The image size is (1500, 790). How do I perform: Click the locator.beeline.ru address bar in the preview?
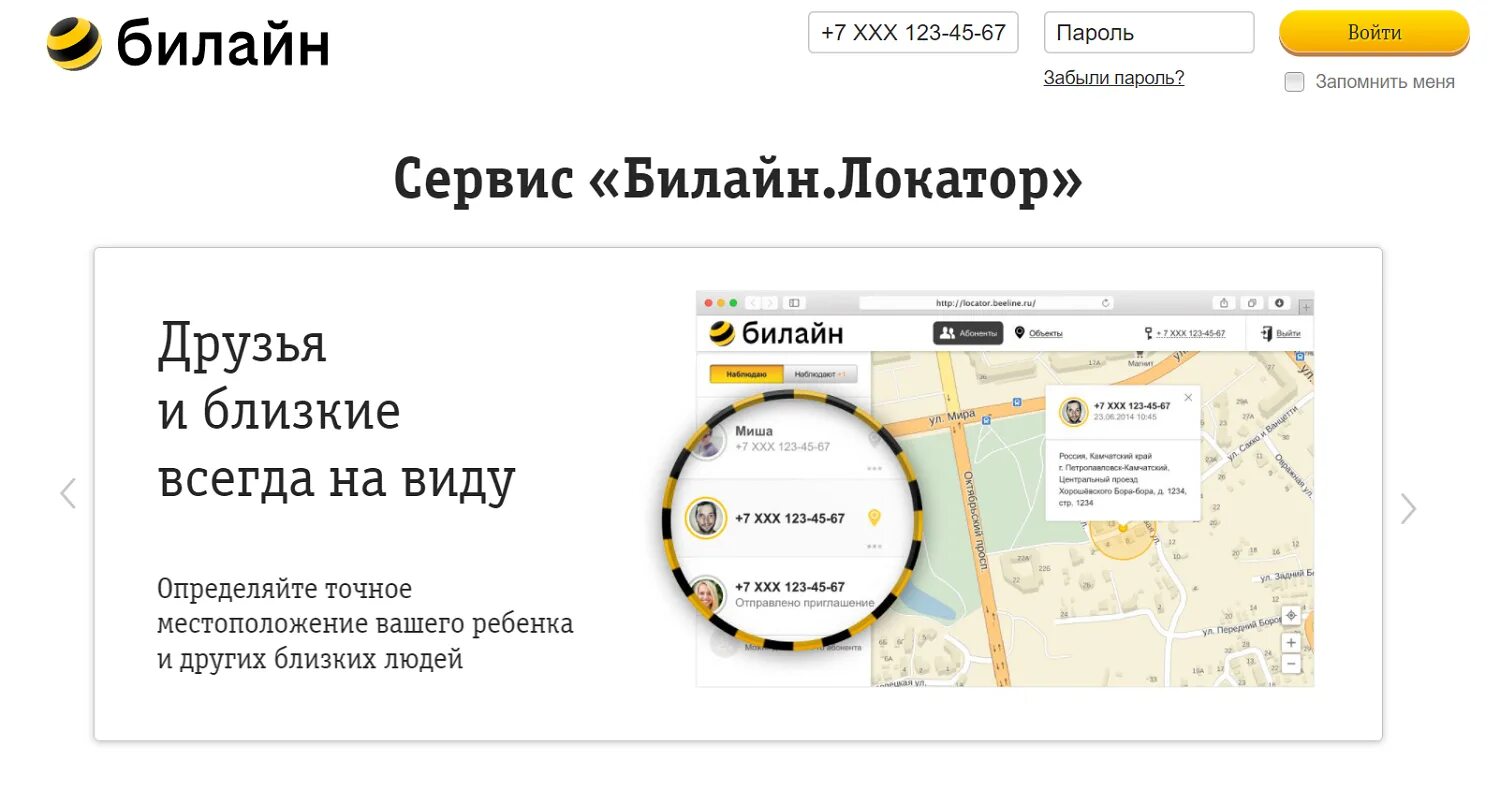tap(985, 302)
